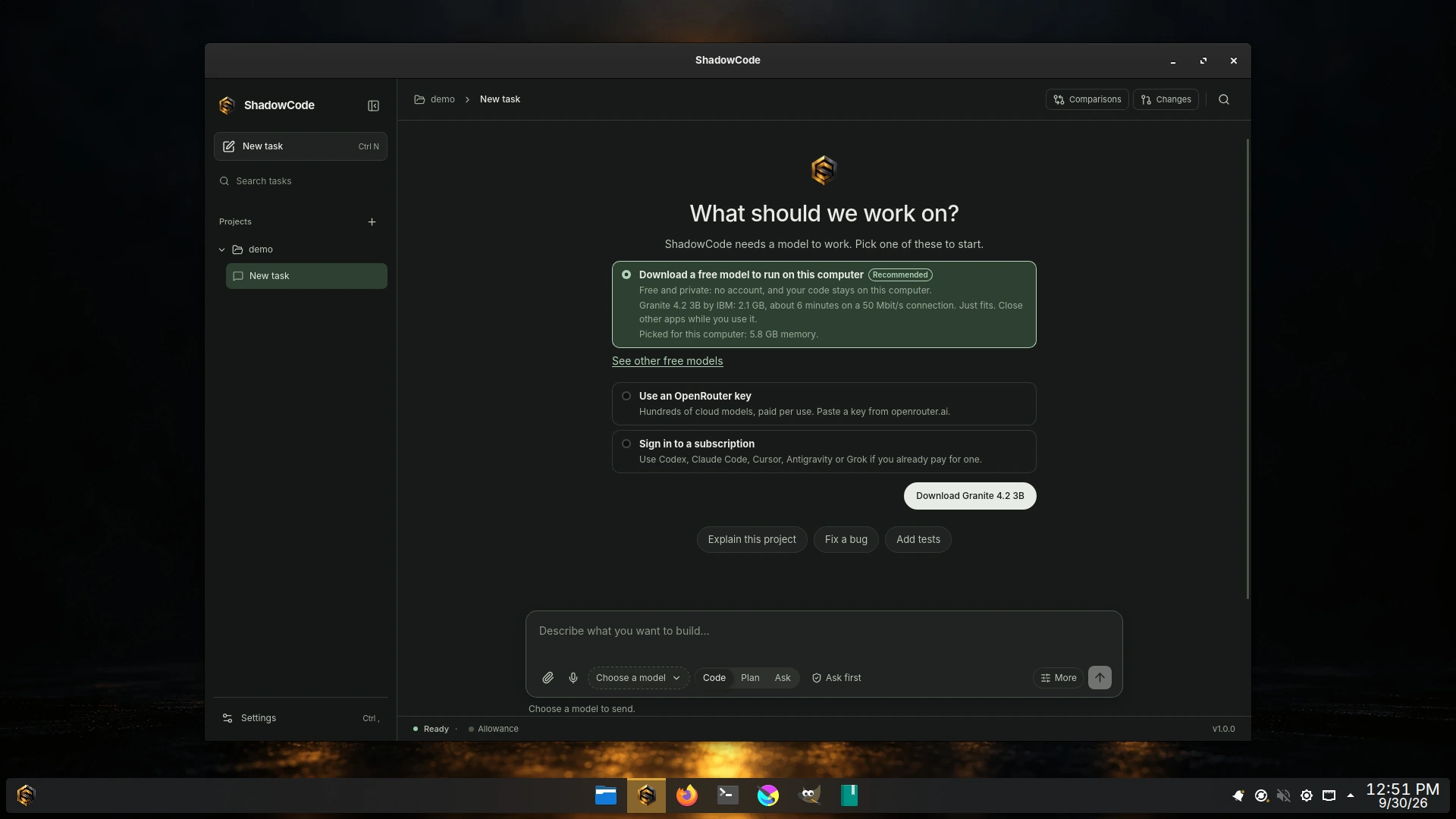
Task: Open Settings in the sidebar
Action: click(300, 718)
